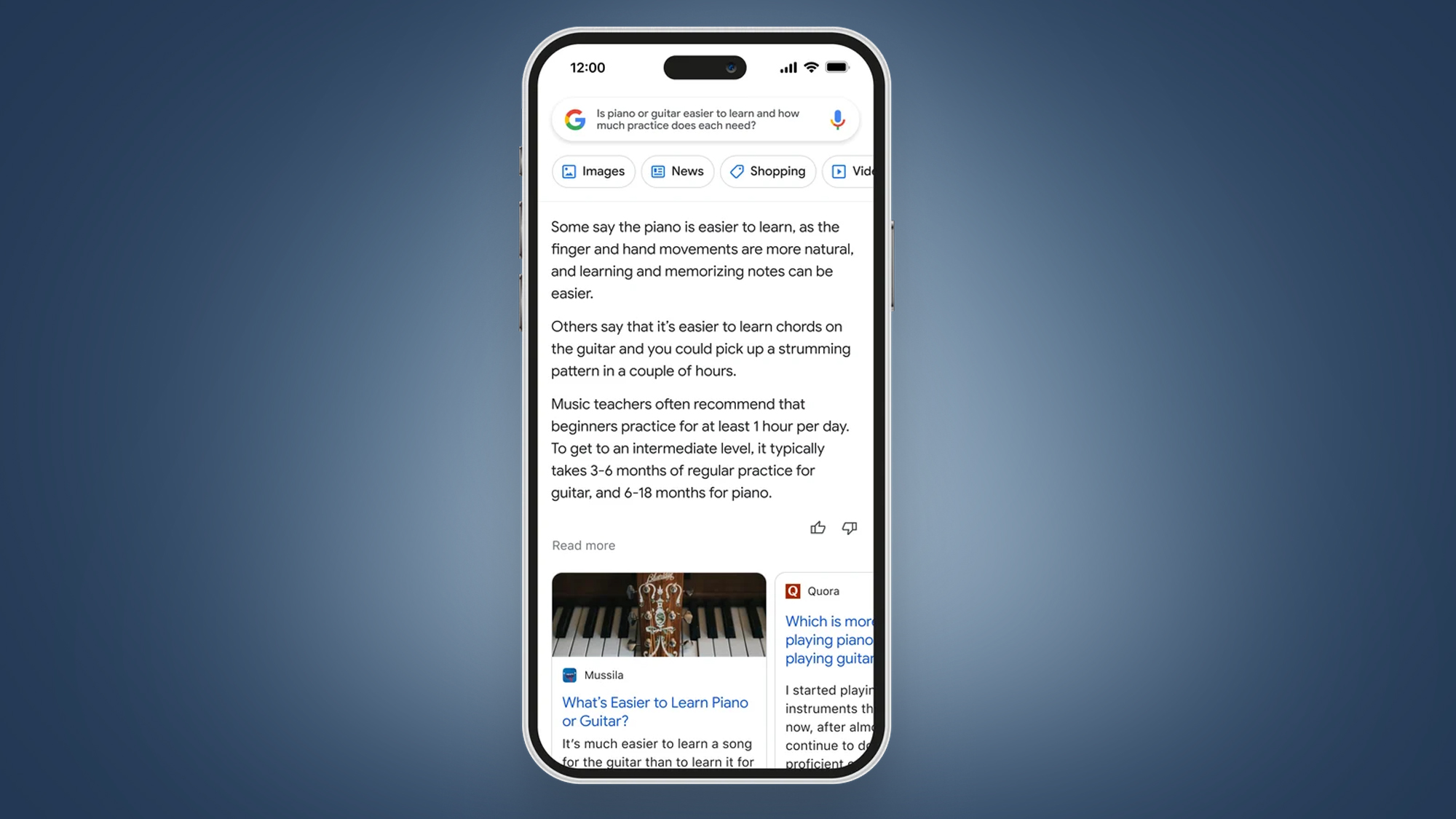Select the News tab
The height and width of the screenshot is (819, 1456).
point(678,171)
